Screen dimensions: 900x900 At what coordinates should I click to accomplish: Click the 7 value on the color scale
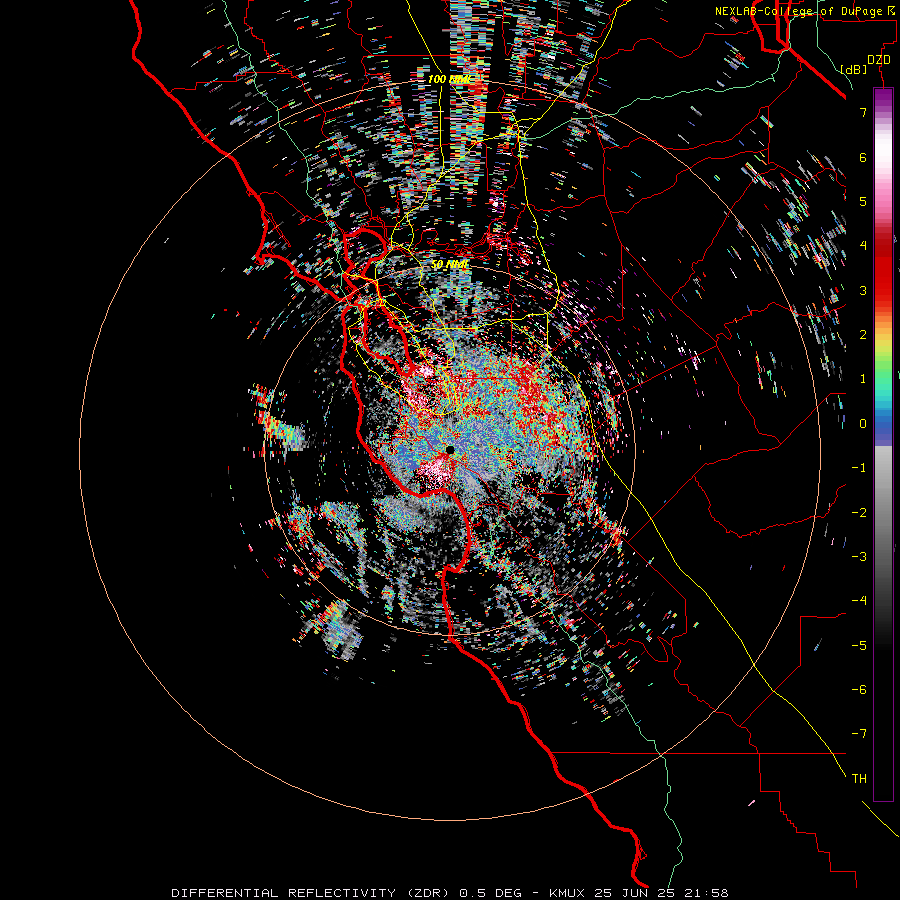[863, 112]
